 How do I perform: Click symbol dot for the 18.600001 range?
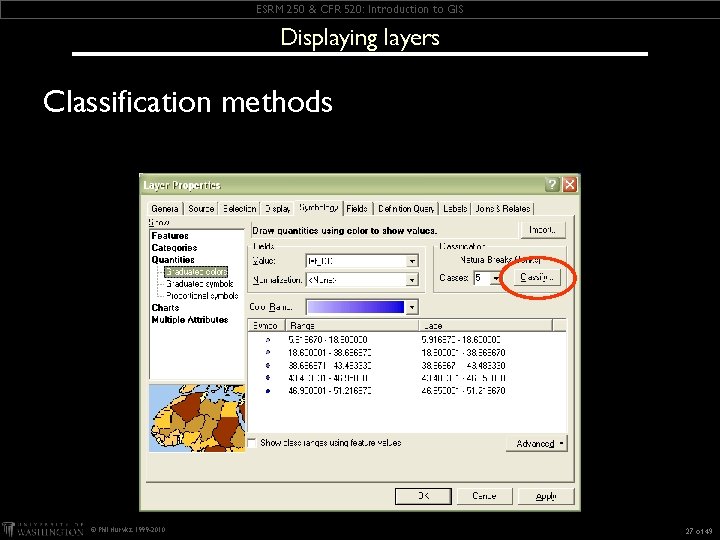[x=268, y=353]
